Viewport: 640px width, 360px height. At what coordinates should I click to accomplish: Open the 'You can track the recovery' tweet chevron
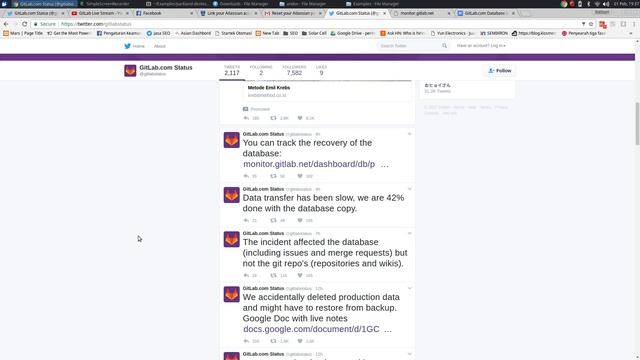pos(409,134)
